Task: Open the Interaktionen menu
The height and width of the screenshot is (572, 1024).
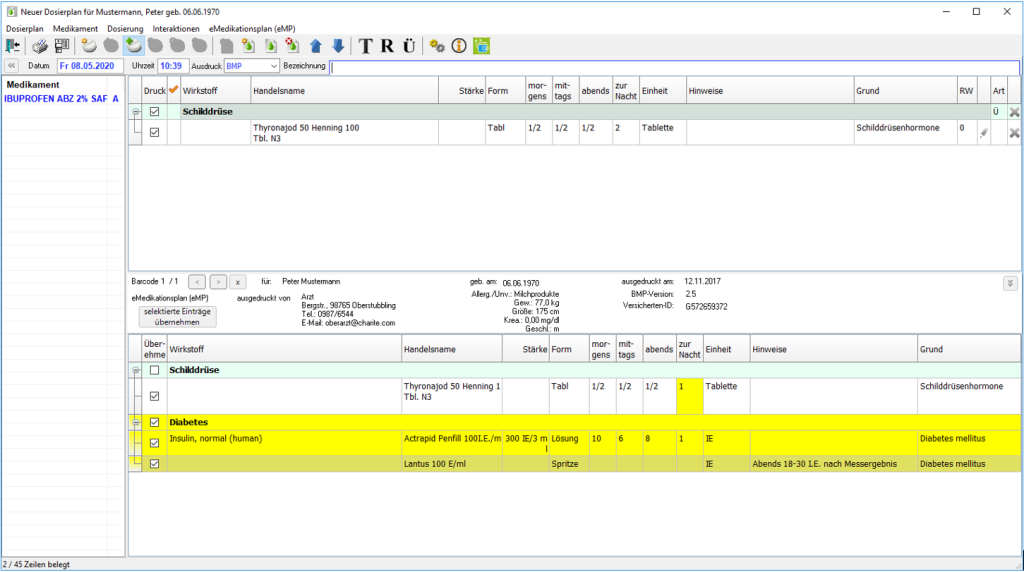Action: point(176,29)
